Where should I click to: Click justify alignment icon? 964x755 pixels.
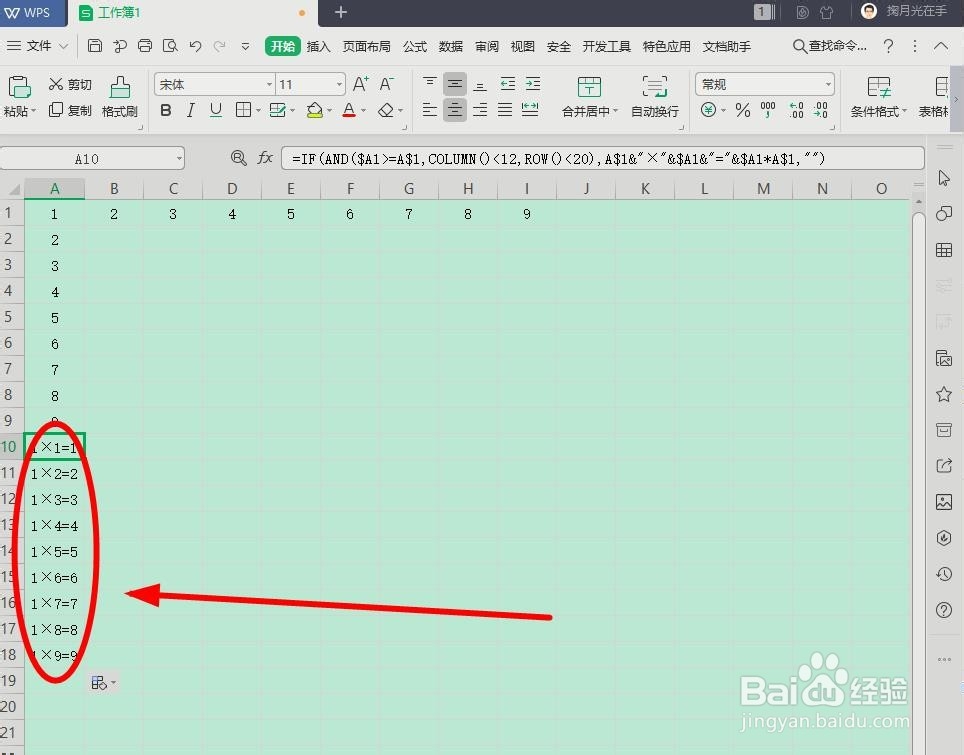(x=505, y=110)
